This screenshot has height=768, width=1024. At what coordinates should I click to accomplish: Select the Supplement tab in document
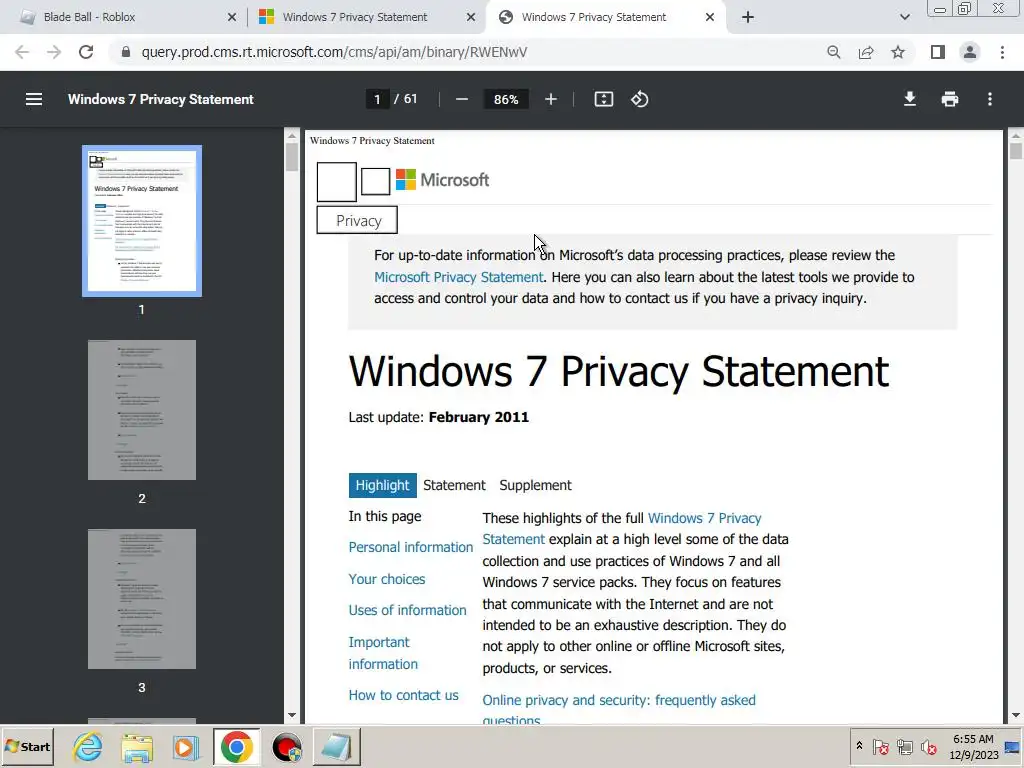tap(535, 485)
